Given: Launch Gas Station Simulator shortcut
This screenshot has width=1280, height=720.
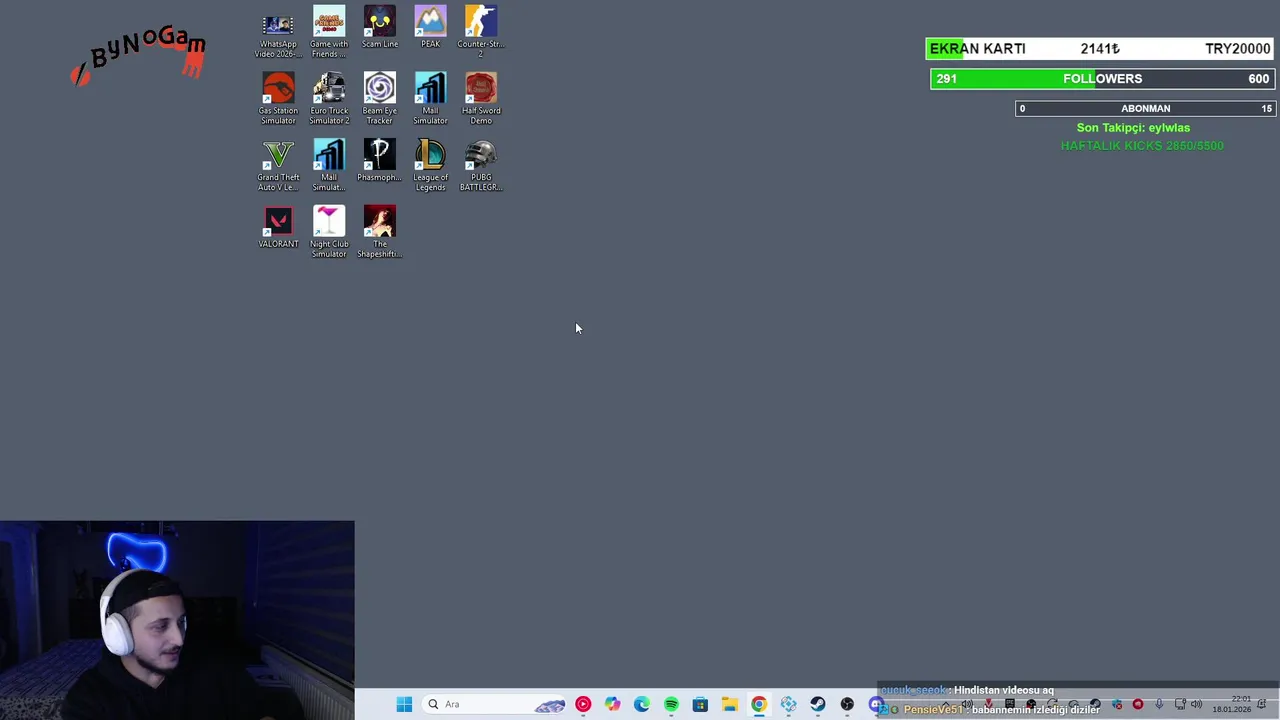Looking at the screenshot, I should coord(278,98).
